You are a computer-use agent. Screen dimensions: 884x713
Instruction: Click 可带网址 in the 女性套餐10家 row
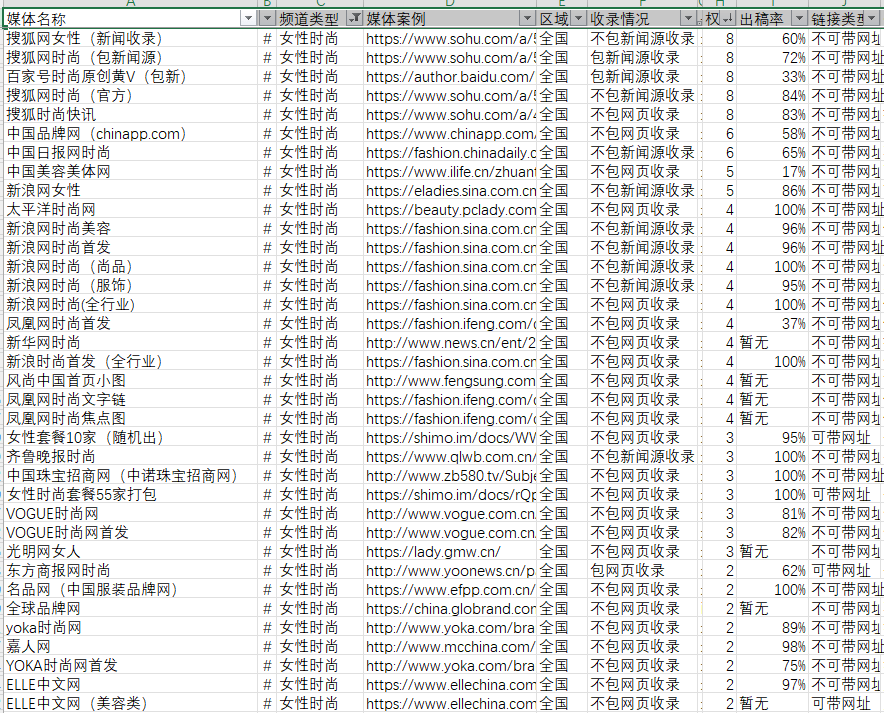(840, 437)
